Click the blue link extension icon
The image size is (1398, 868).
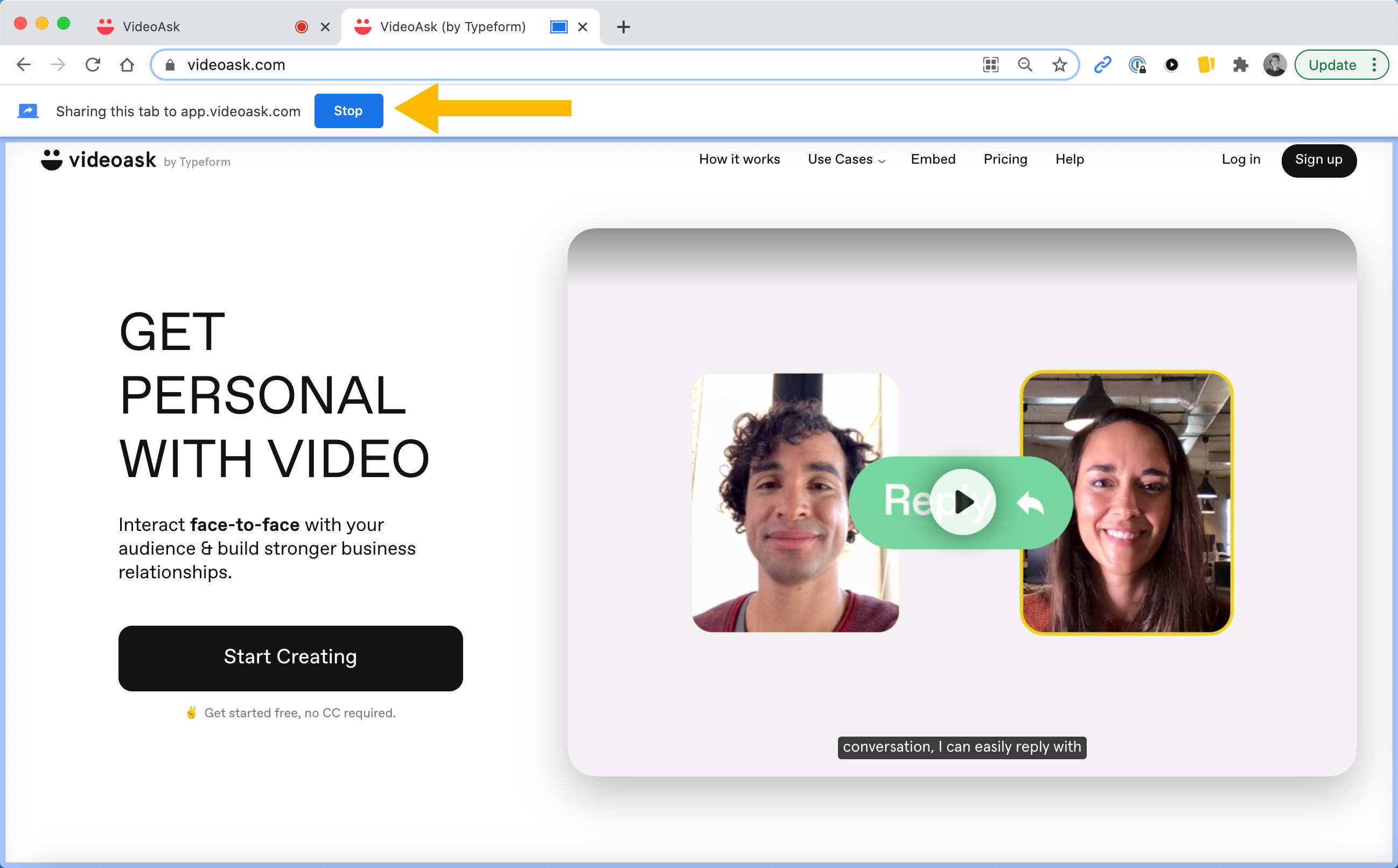(x=1102, y=65)
